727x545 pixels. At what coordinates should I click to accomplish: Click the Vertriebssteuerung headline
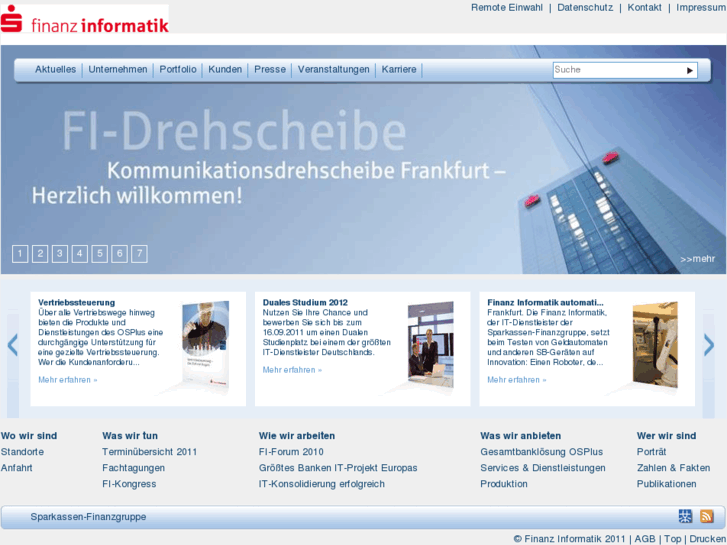77,302
